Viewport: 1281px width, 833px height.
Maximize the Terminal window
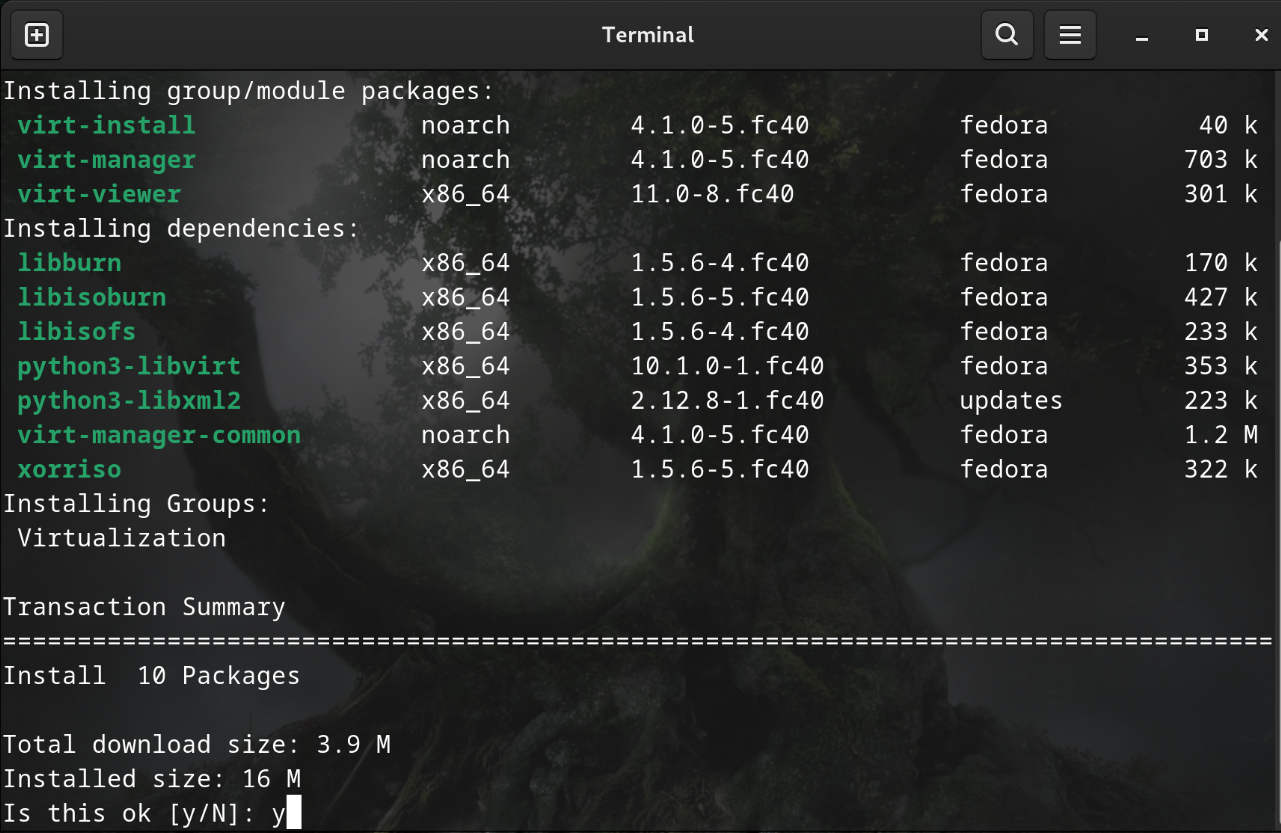(x=1202, y=35)
